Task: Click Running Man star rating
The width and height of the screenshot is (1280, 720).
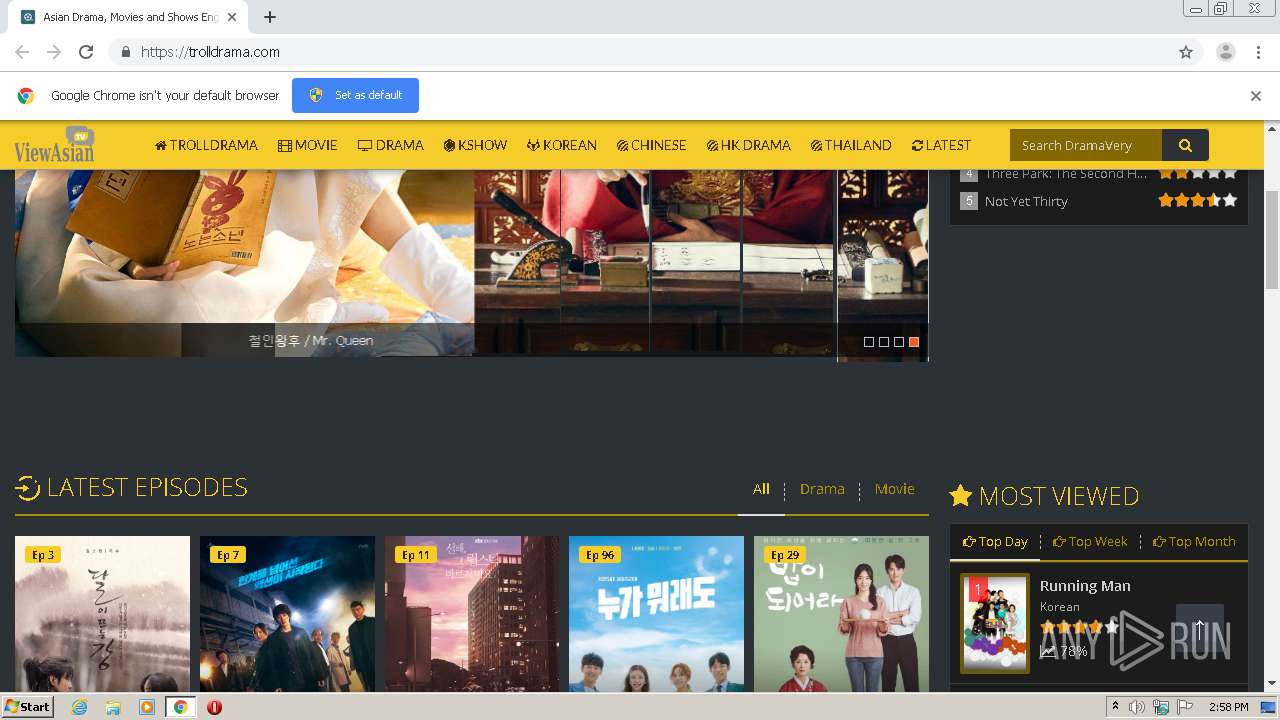Action: pos(1079,627)
